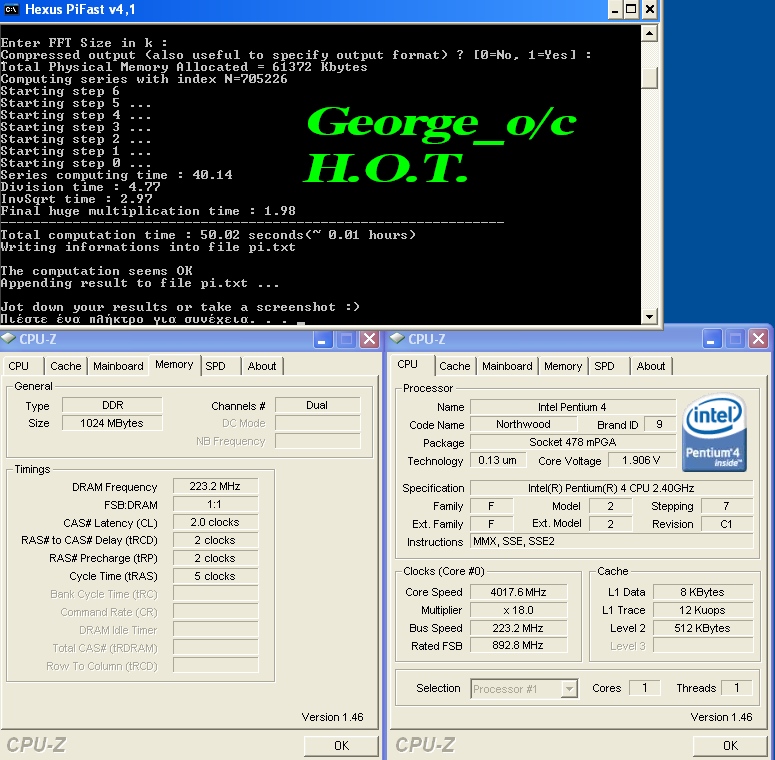Screen dimensions: 775x760
Task: Click the Intel Pentium 4 inside logo
Action: (x=714, y=432)
